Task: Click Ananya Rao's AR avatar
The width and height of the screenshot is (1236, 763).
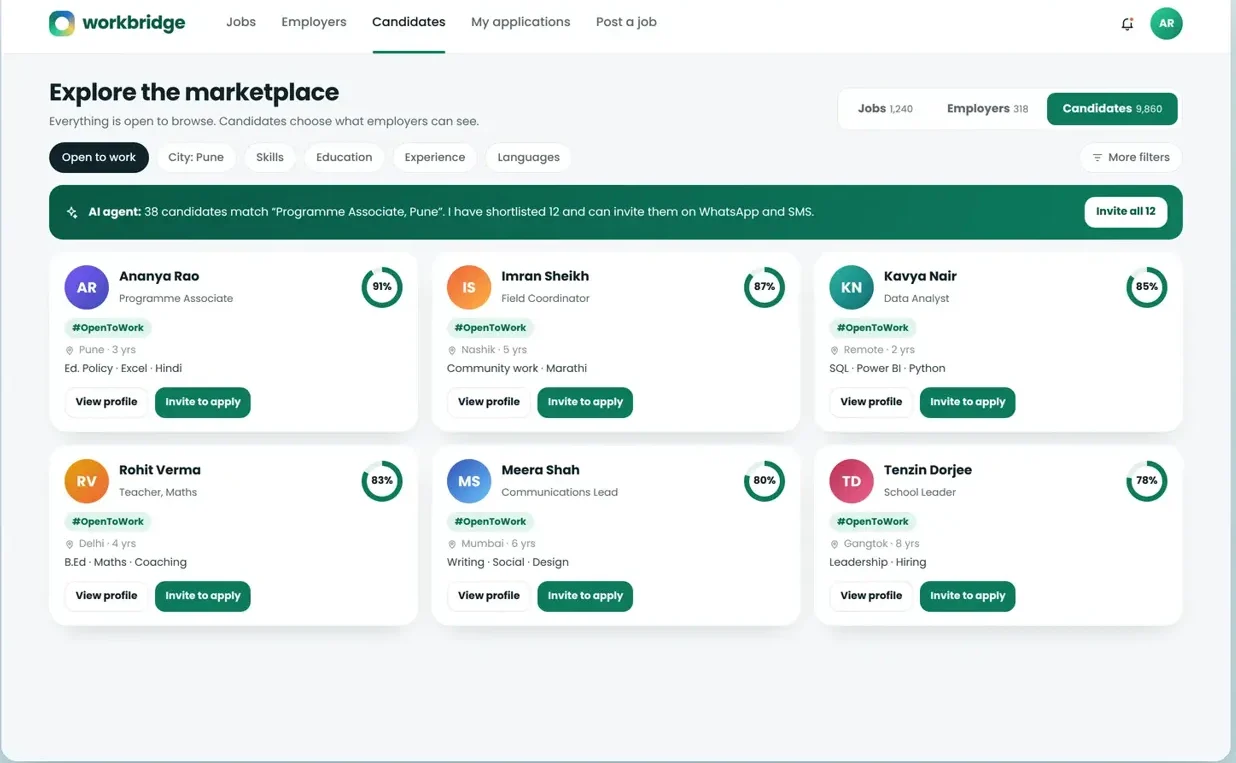Action: click(87, 287)
